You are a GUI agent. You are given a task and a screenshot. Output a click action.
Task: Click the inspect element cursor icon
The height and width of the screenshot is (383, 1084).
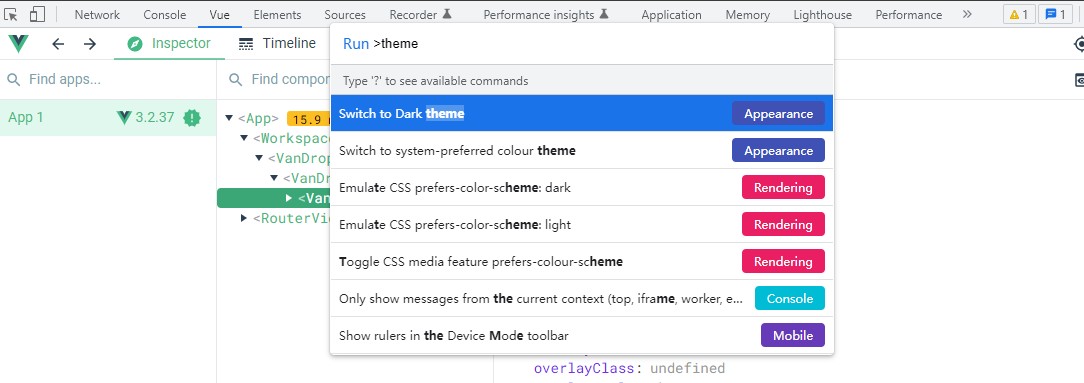[x=11, y=15]
